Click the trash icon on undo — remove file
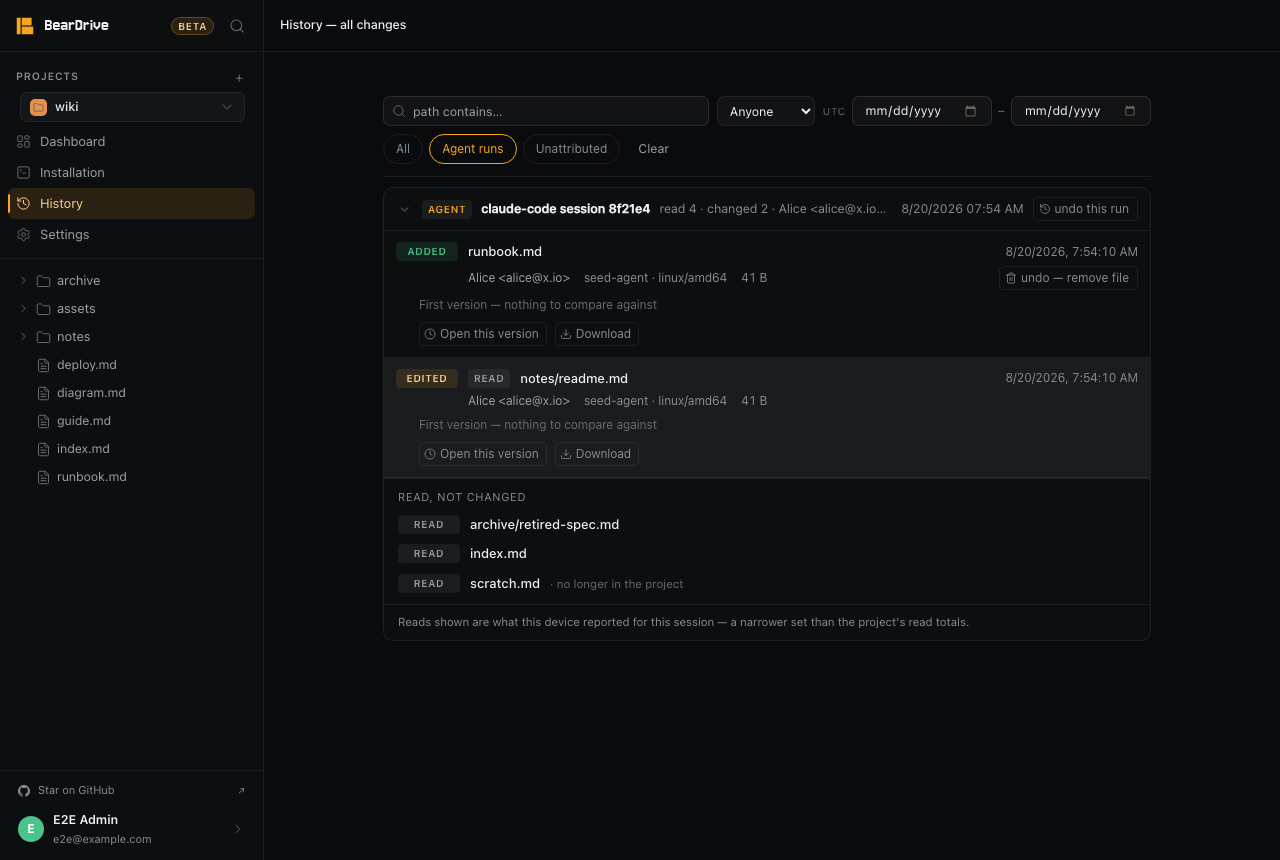This screenshot has width=1280, height=860. point(1011,278)
